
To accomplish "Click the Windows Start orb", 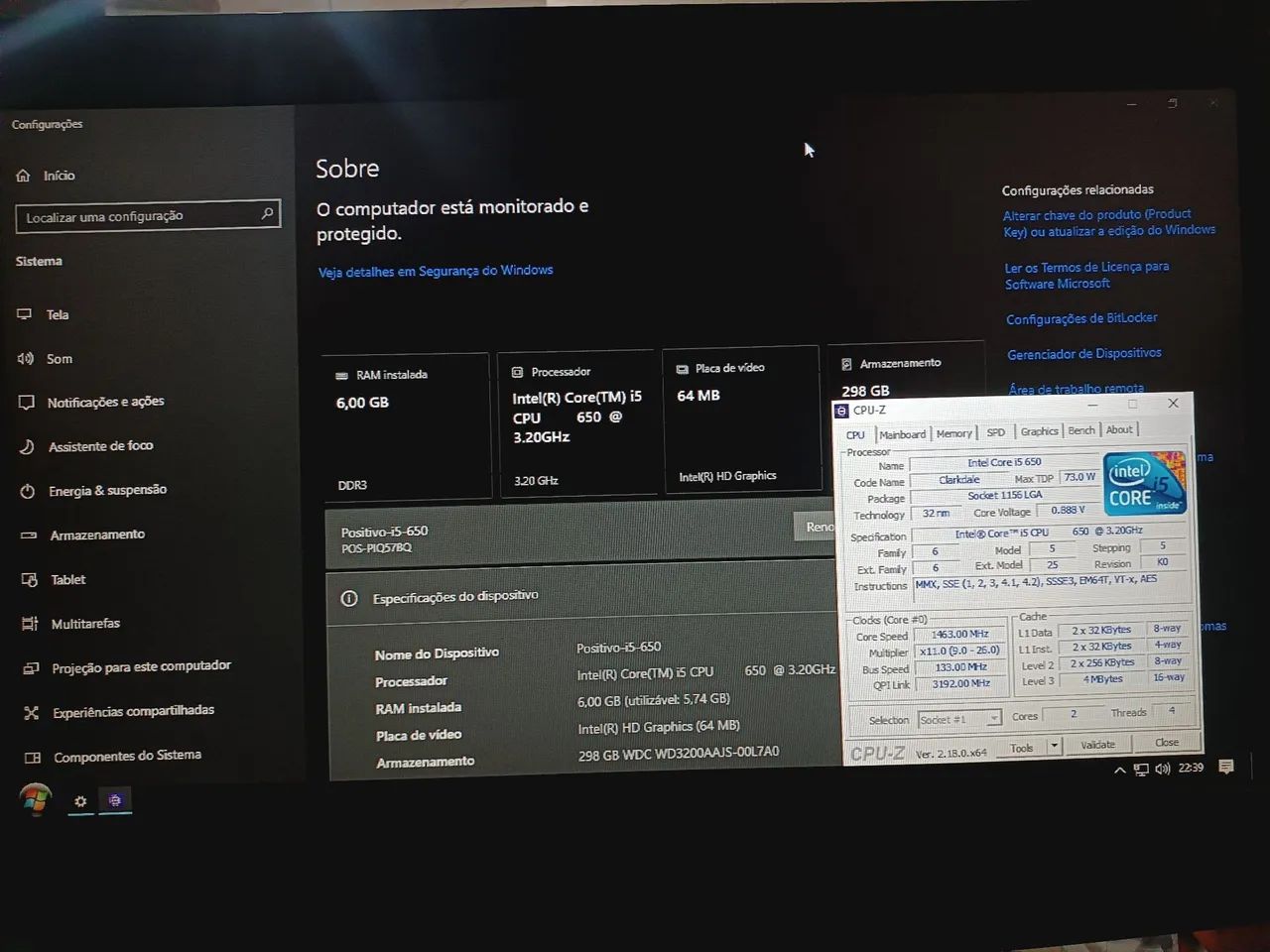I will point(35,799).
